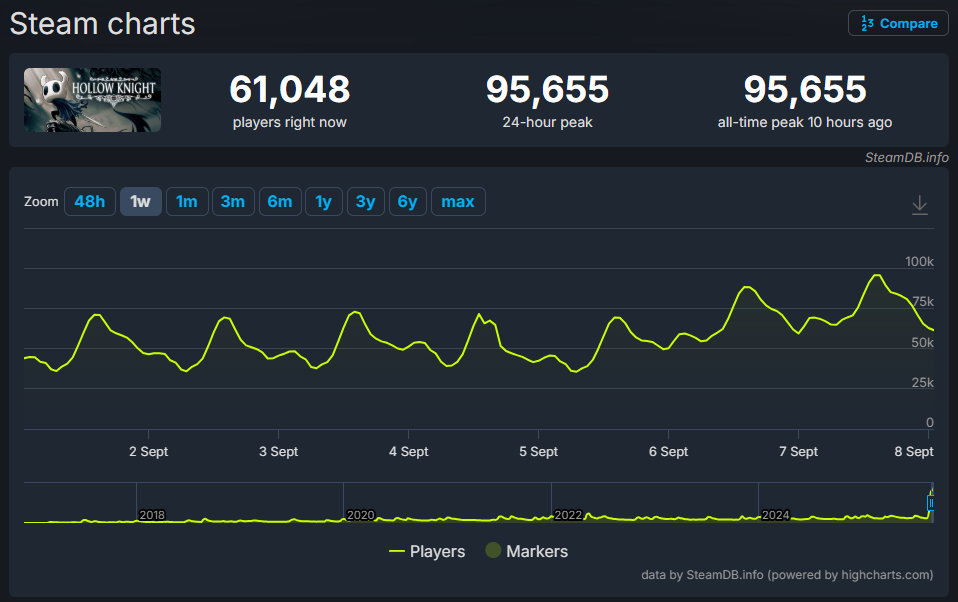Screen dimensions: 958x602
Task: Click the Steam charts heading
Action: [x=103, y=24]
